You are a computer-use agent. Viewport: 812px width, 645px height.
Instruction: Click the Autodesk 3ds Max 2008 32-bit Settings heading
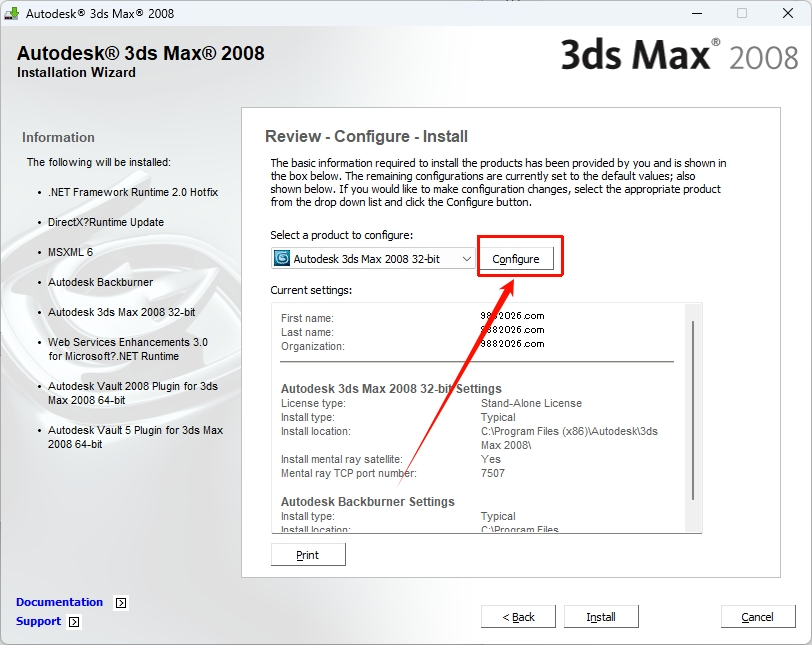tap(391, 388)
